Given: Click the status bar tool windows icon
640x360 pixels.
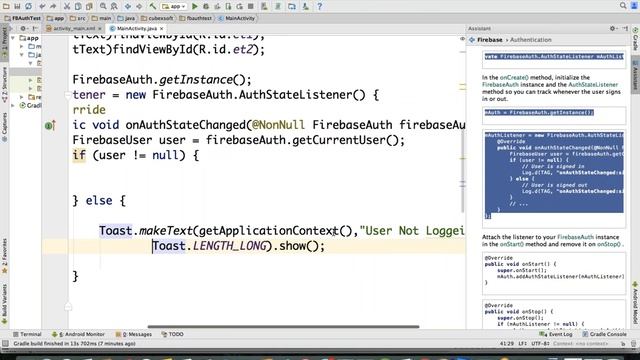Looking at the screenshot, I should pos(5,344).
